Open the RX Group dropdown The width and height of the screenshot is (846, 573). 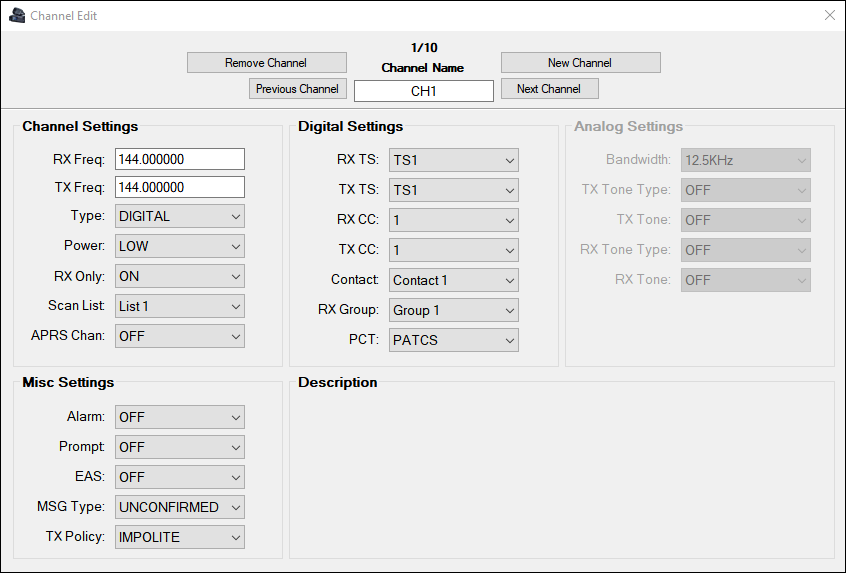point(454,310)
